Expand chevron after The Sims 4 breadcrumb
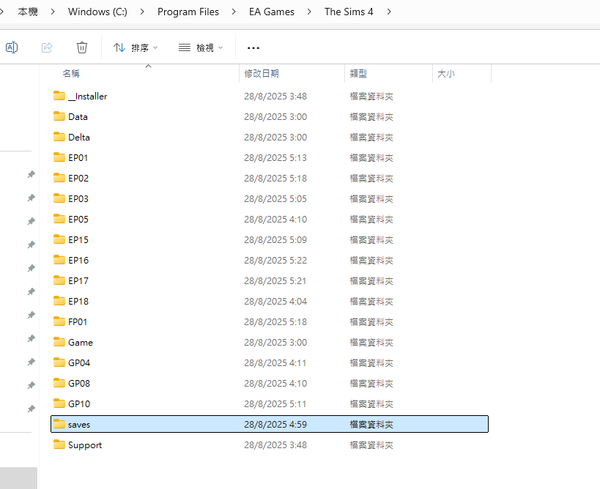600x489 pixels. pos(389,12)
